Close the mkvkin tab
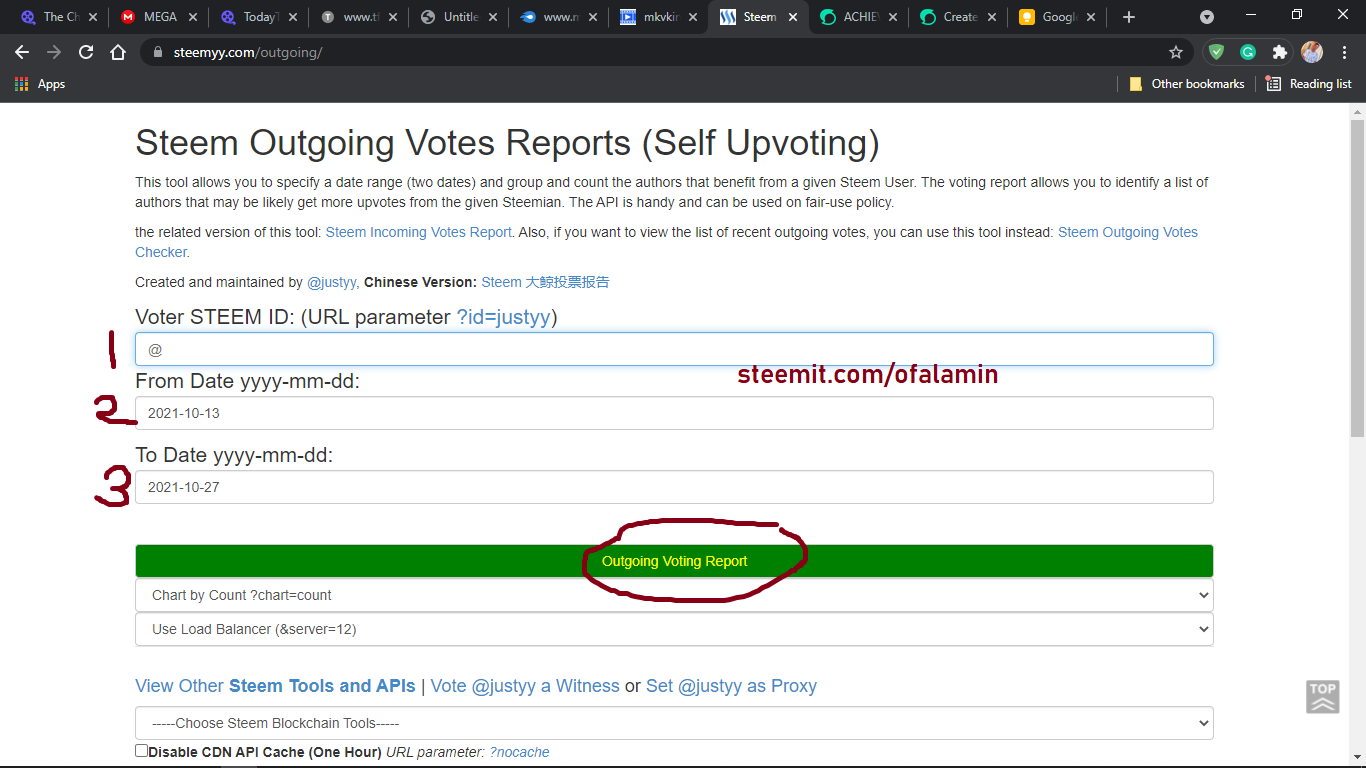Screen dimensions: 1366x768 [693, 17]
